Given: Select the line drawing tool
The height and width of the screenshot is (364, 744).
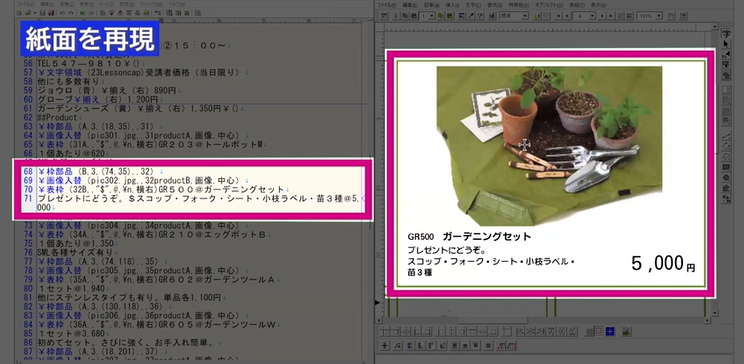Looking at the screenshot, I should pos(725,136).
